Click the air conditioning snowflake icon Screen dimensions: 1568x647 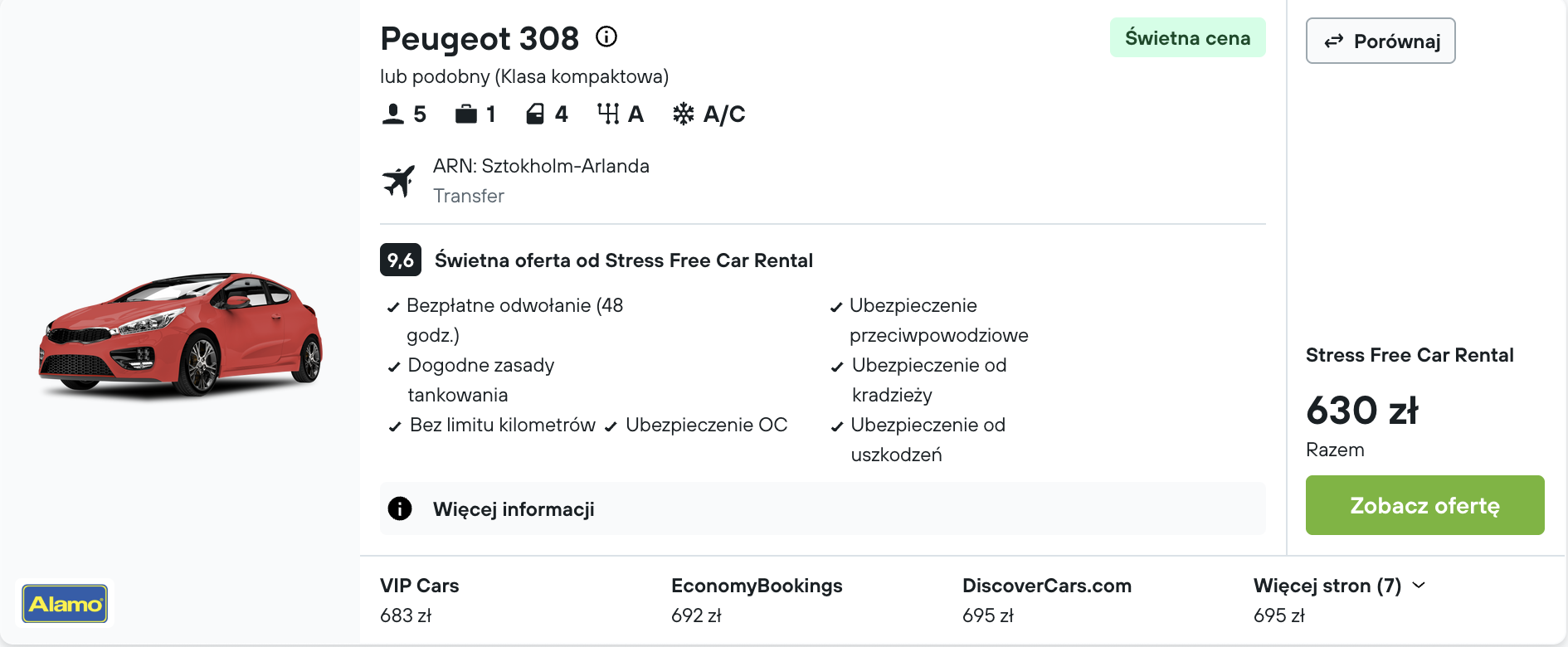coord(684,114)
